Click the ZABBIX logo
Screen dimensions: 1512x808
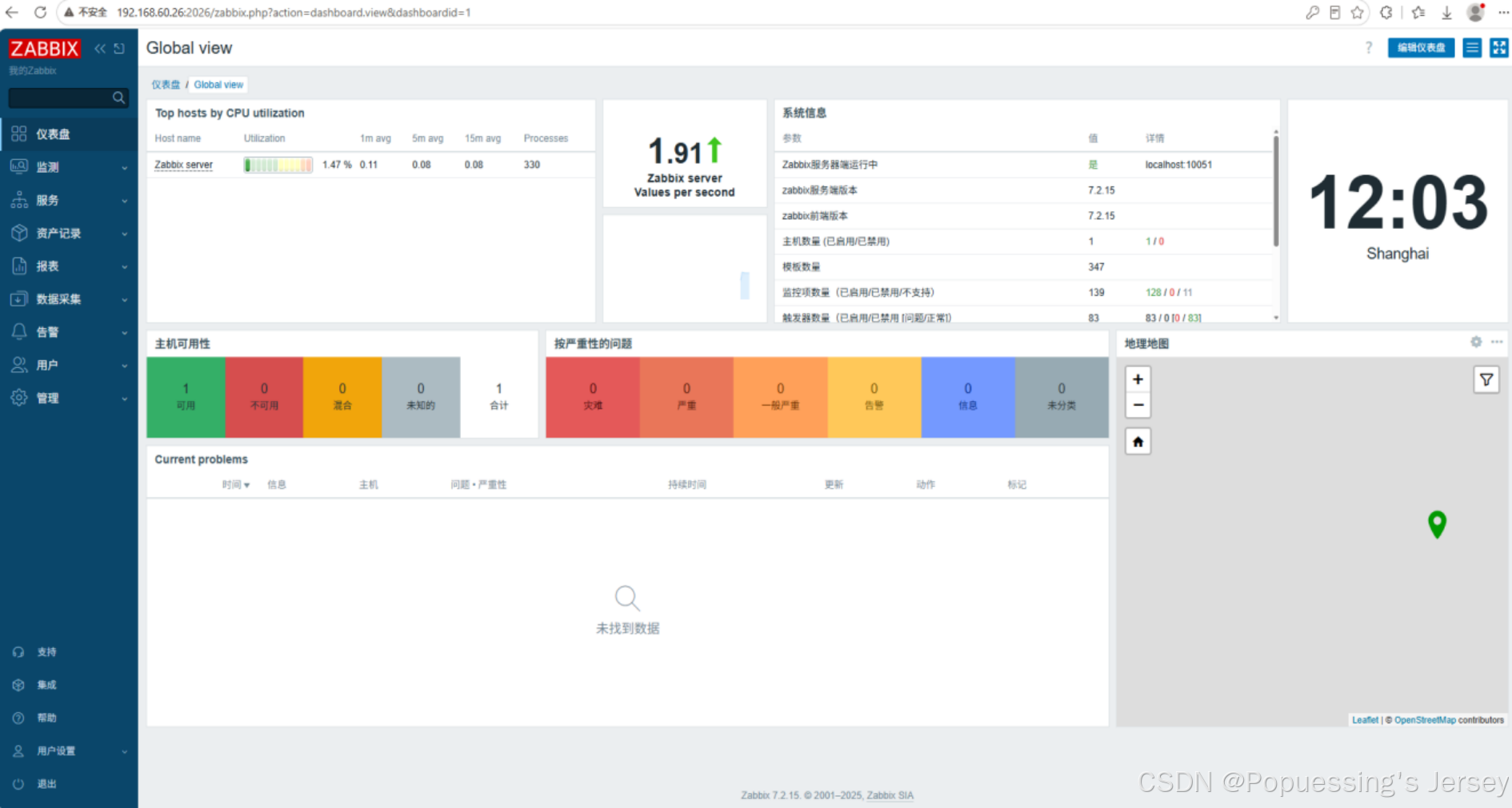pos(44,49)
